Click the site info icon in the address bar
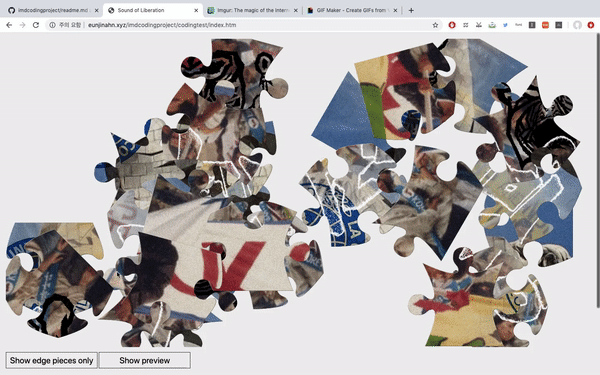This screenshot has height=375, width=600. pos(52,25)
